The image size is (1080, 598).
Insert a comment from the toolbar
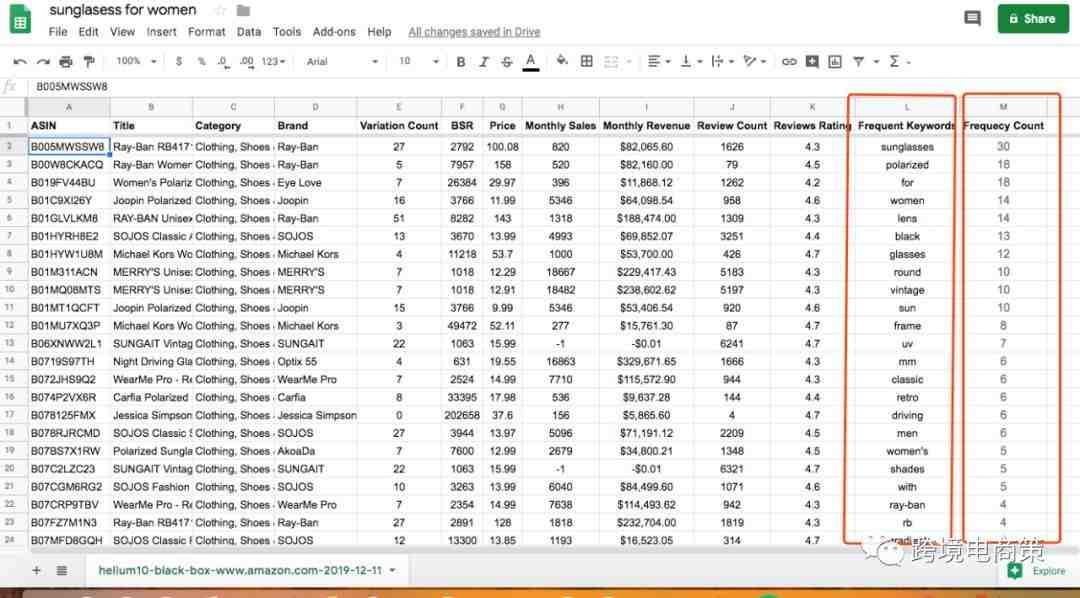812,61
